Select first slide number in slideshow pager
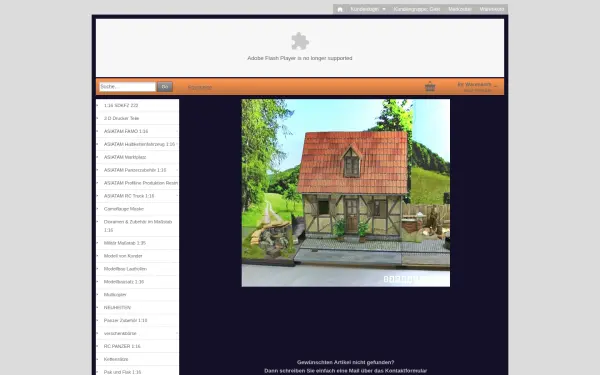The height and width of the screenshot is (375, 600). pyautogui.click(x=386, y=279)
